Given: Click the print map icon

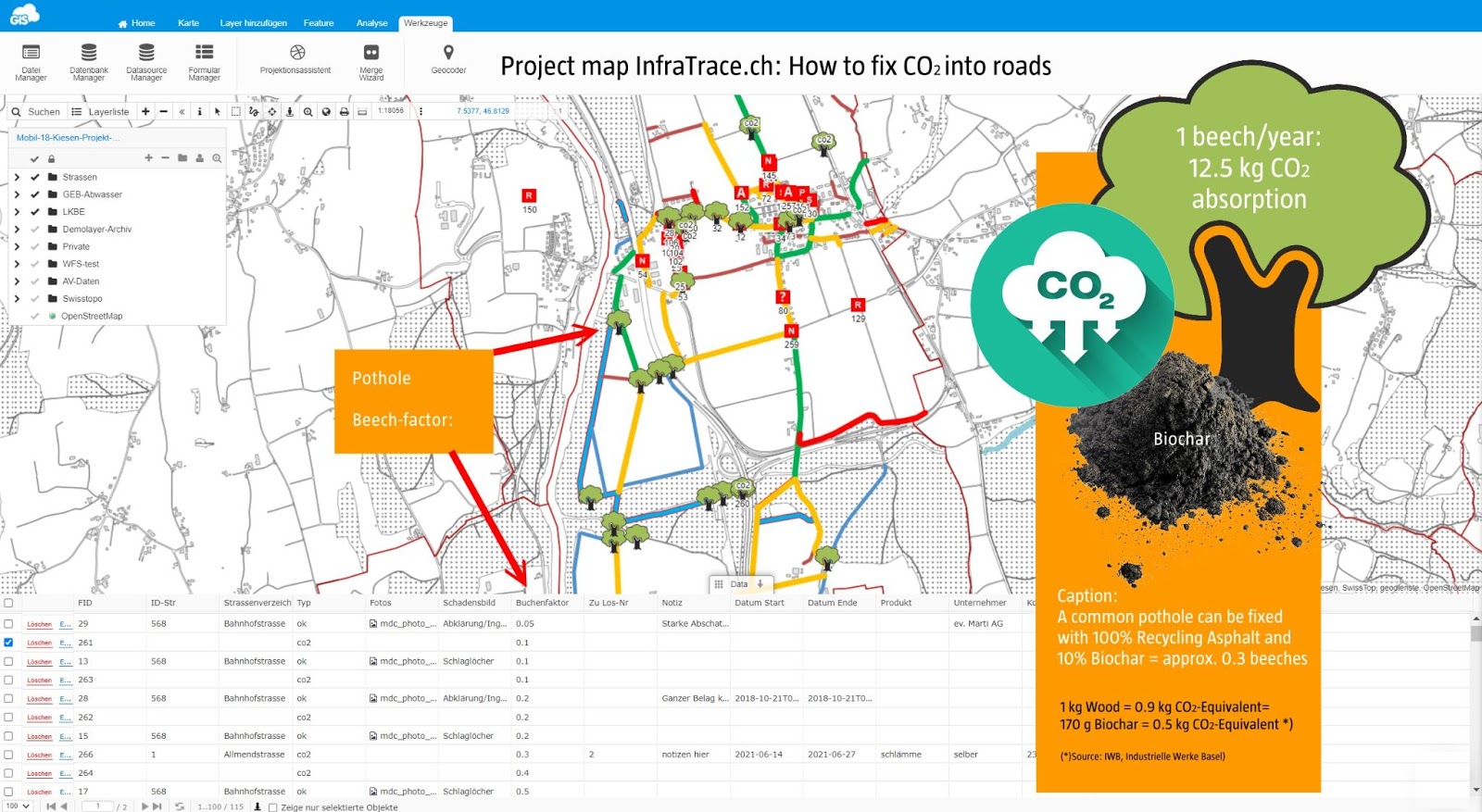Looking at the screenshot, I should pos(344,112).
